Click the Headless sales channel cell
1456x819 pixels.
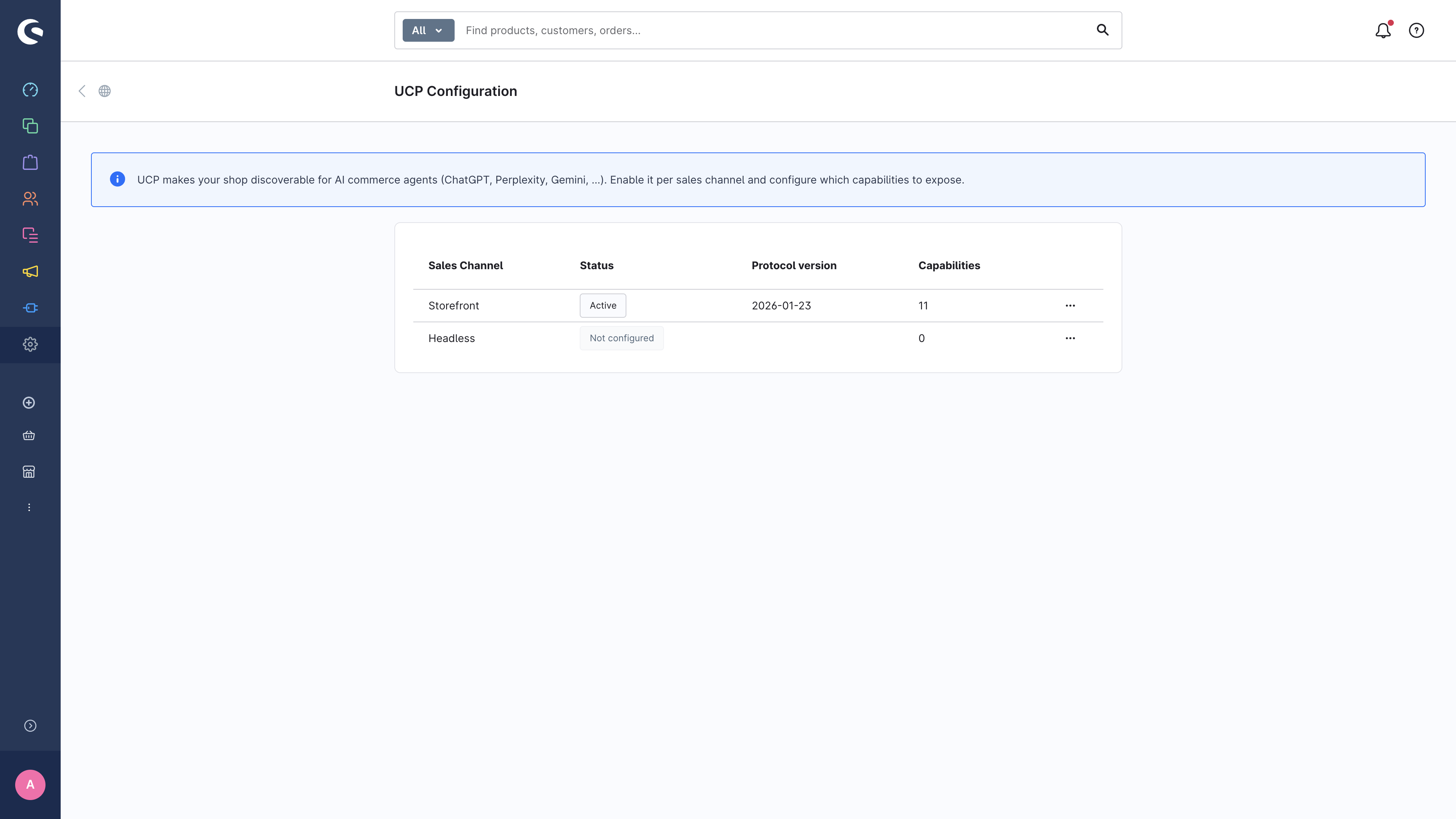(x=451, y=339)
